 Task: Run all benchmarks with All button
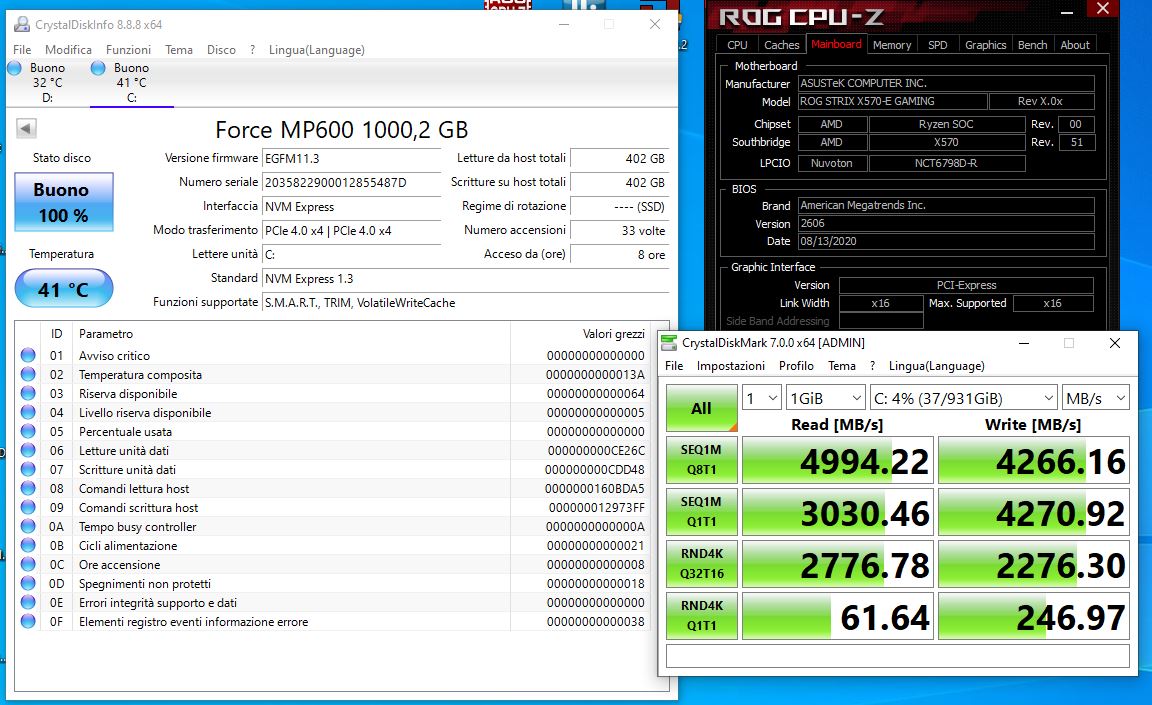pos(702,408)
